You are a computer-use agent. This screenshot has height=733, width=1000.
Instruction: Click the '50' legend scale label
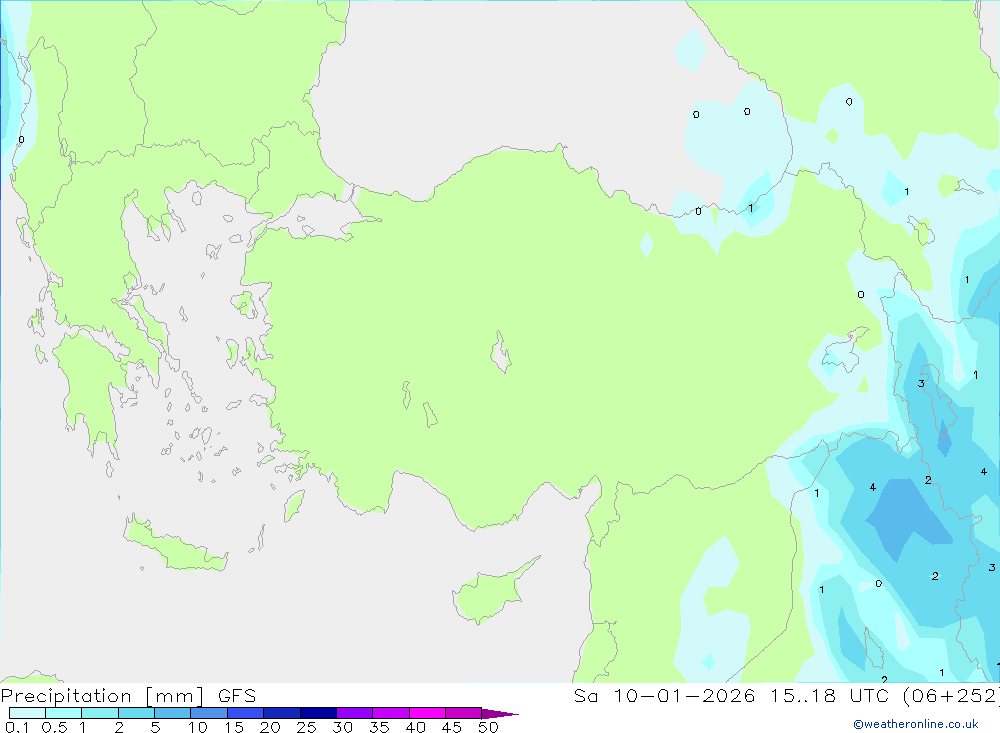click(x=488, y=727)
